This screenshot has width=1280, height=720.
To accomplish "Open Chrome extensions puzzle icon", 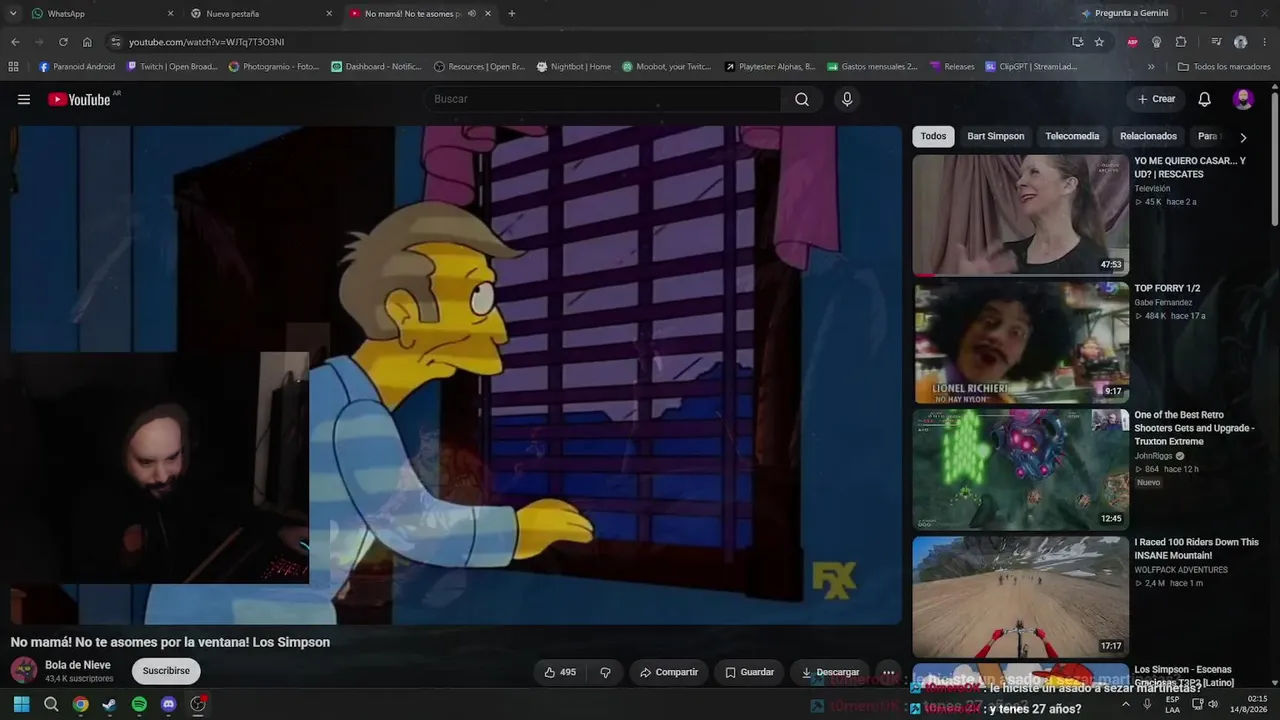I will tap(1181, 42).
